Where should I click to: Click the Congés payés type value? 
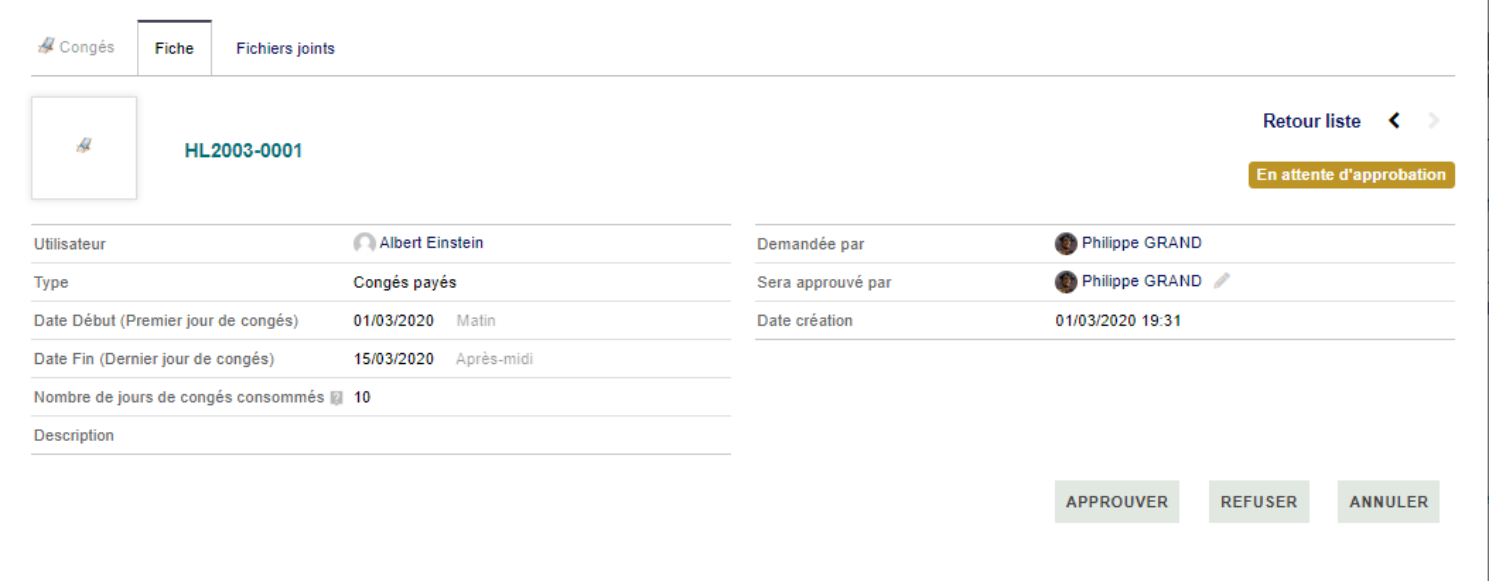click(x=405, y=282)
